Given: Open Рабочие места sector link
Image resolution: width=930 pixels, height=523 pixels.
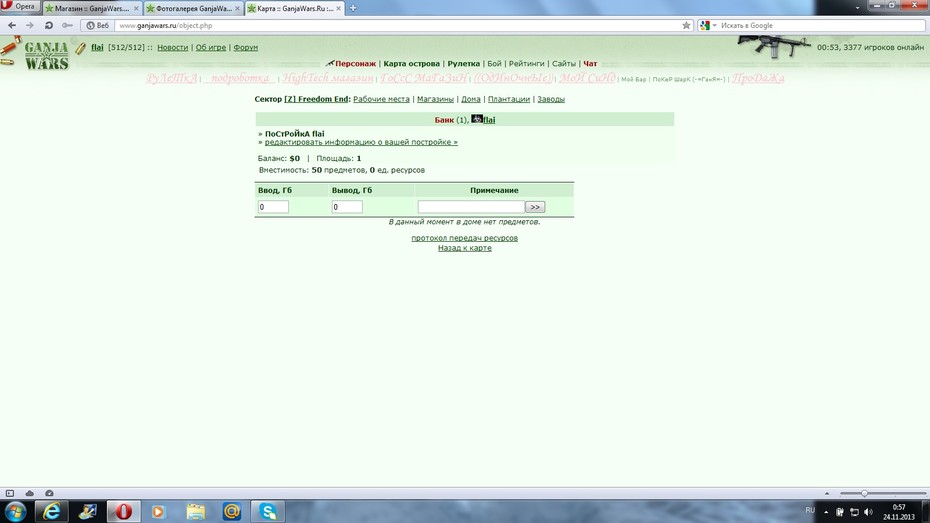Looking at the screenshot, I should [381, 99].
